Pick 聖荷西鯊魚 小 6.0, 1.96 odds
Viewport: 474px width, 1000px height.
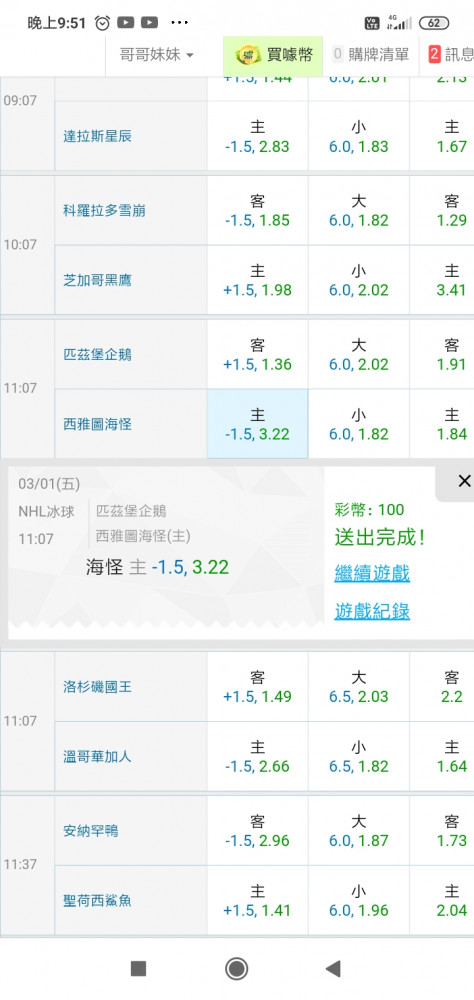(x=359, y=901)
